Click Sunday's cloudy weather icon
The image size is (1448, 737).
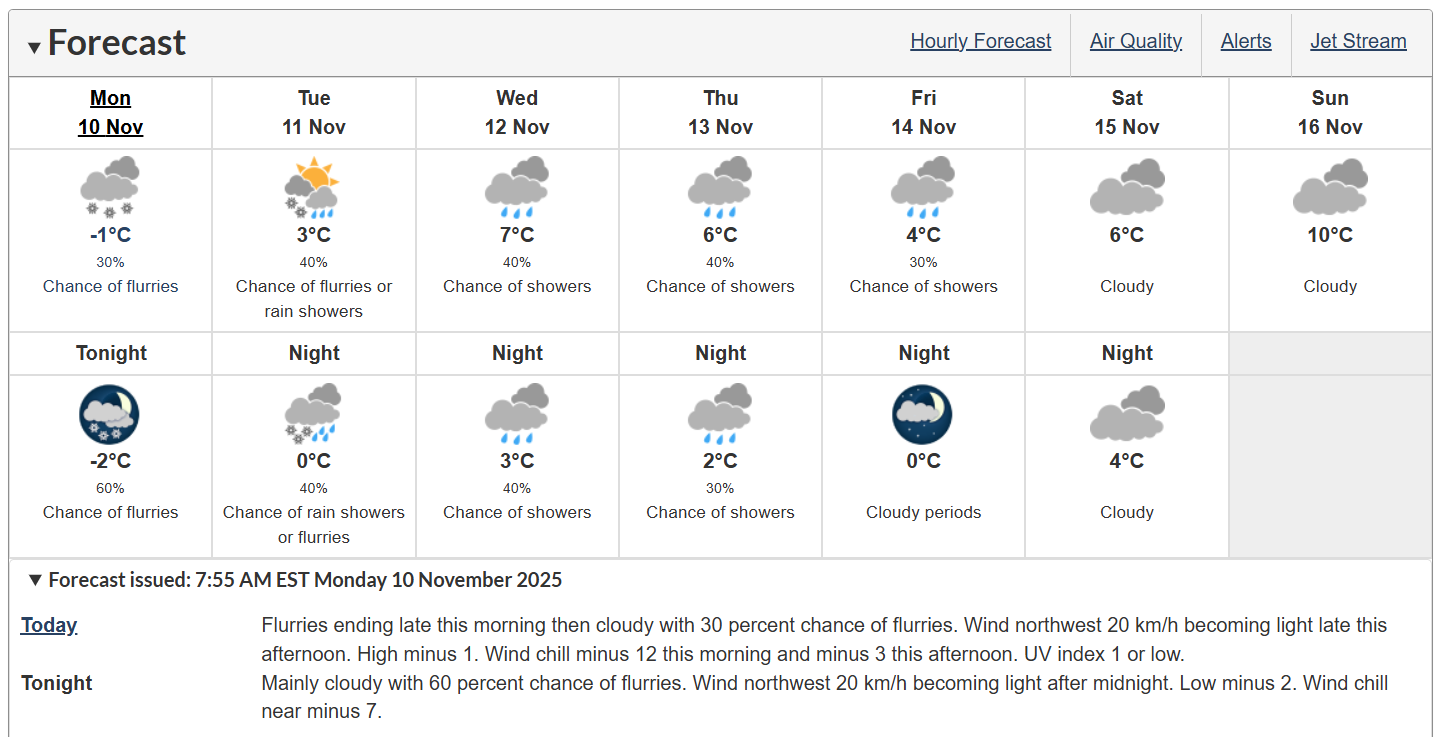(1330, 187)
